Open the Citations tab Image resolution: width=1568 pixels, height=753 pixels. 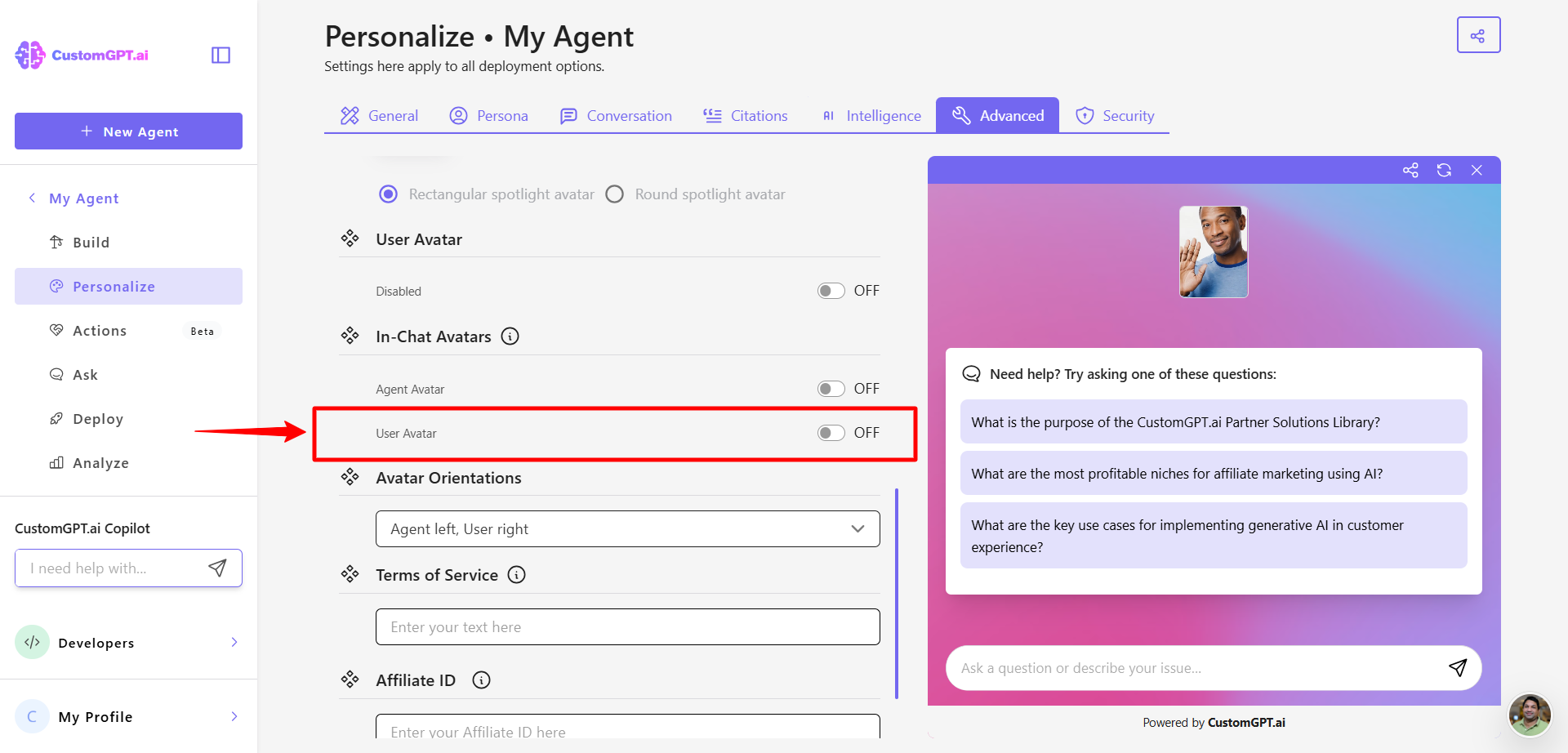coord(746,115)
